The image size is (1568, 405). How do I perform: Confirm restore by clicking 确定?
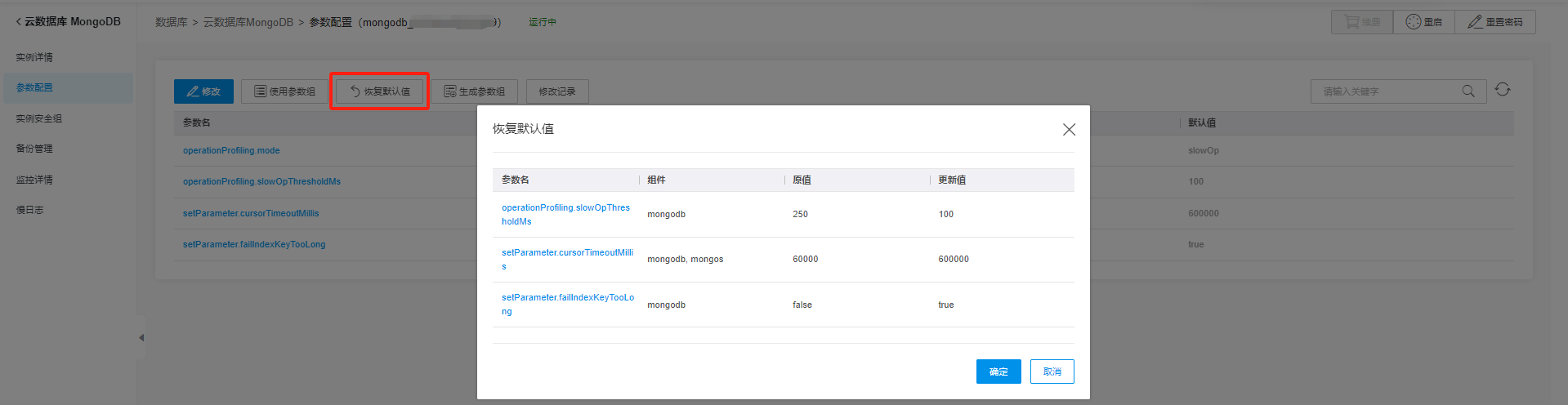pos(998,372)
